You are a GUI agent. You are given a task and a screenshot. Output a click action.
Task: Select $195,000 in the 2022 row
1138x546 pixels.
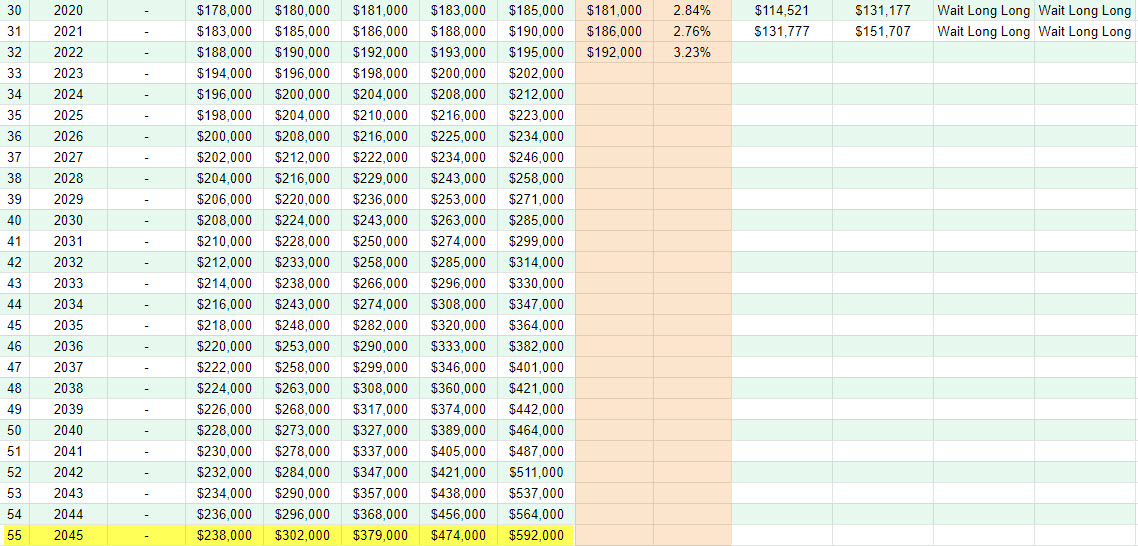[536, 52]
